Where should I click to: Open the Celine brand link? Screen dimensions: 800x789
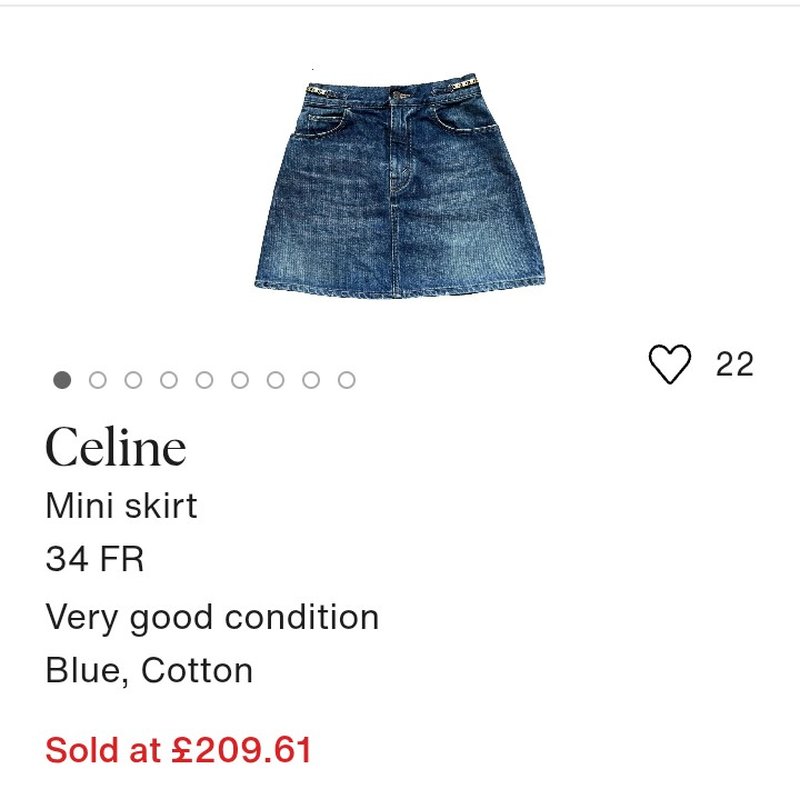pyautogui.click(x=115, y=449)
